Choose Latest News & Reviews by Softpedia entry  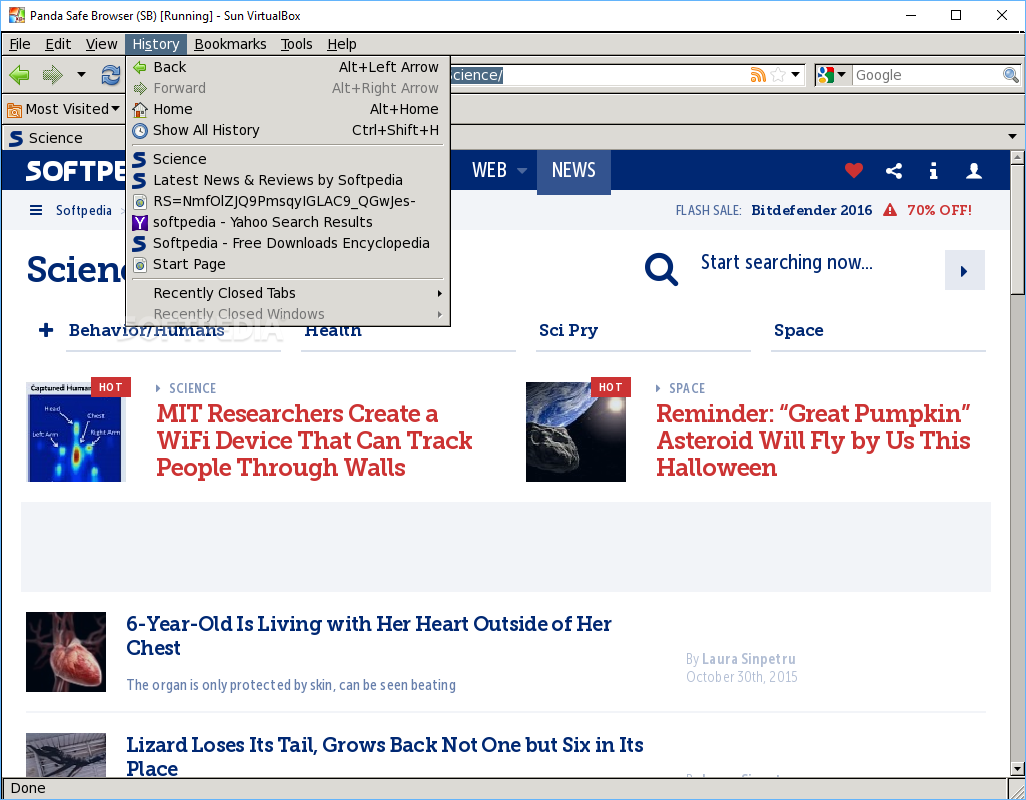(287, 180)
